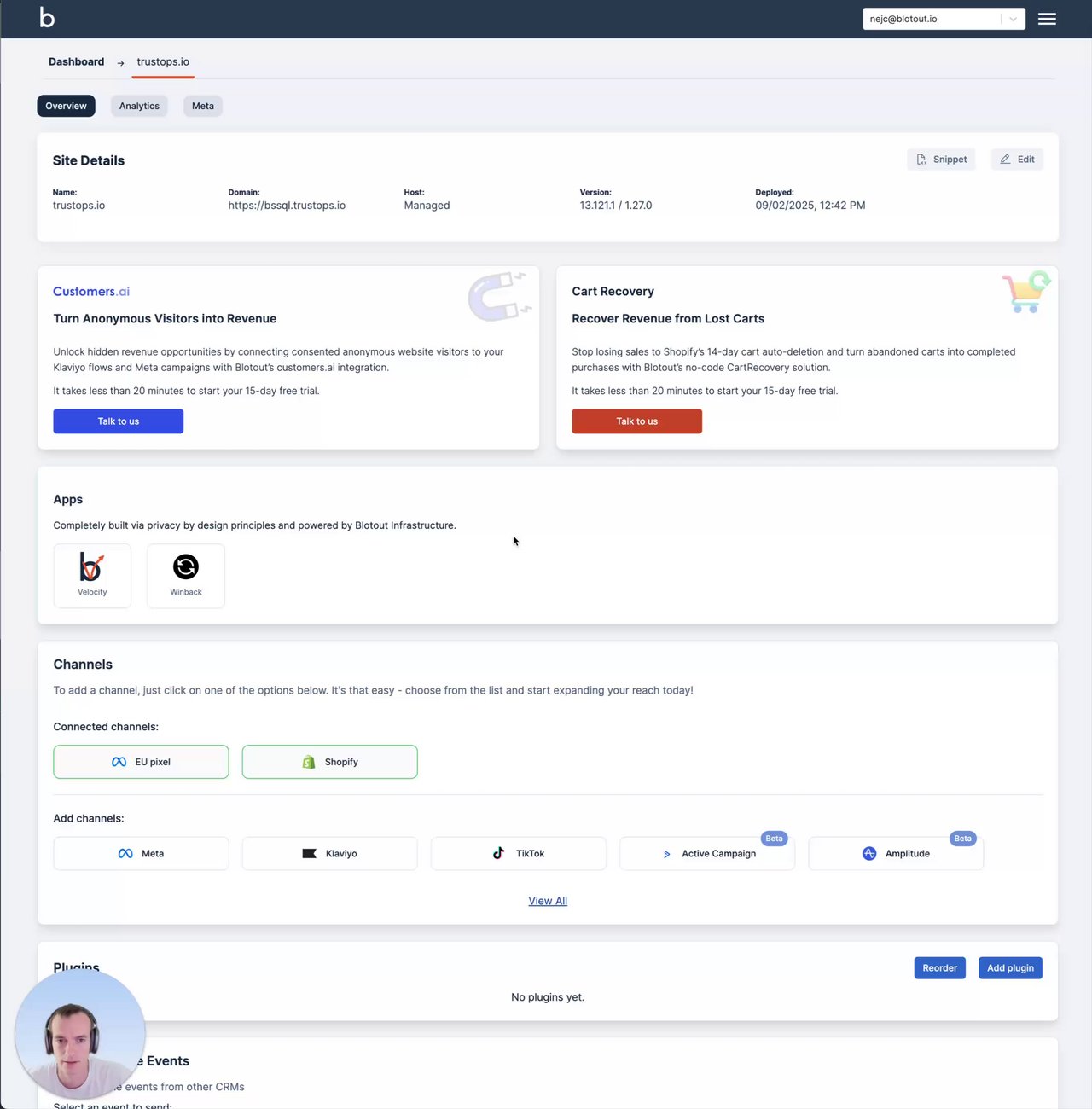
Task: Open the connected EU pixel channel
Action: point(141,762)
